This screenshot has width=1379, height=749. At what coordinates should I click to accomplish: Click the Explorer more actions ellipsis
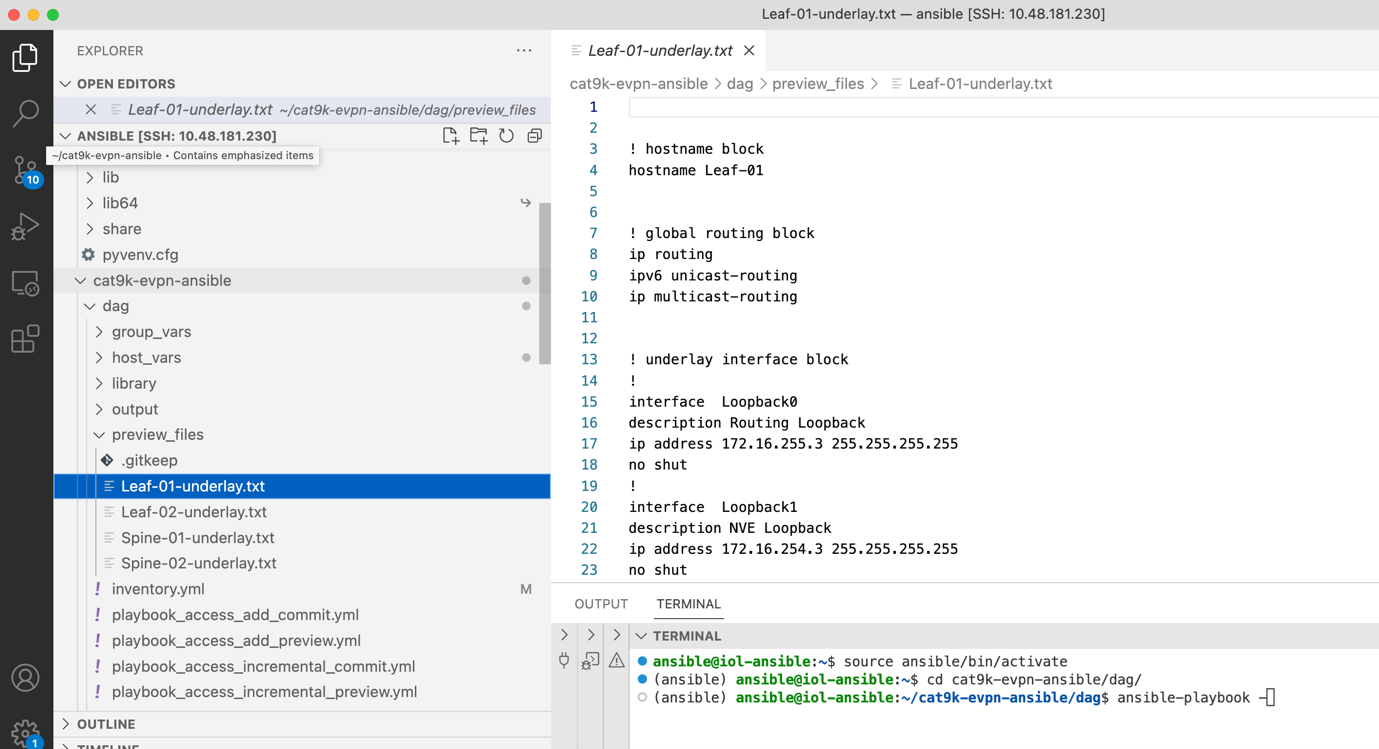pos(524,51)
